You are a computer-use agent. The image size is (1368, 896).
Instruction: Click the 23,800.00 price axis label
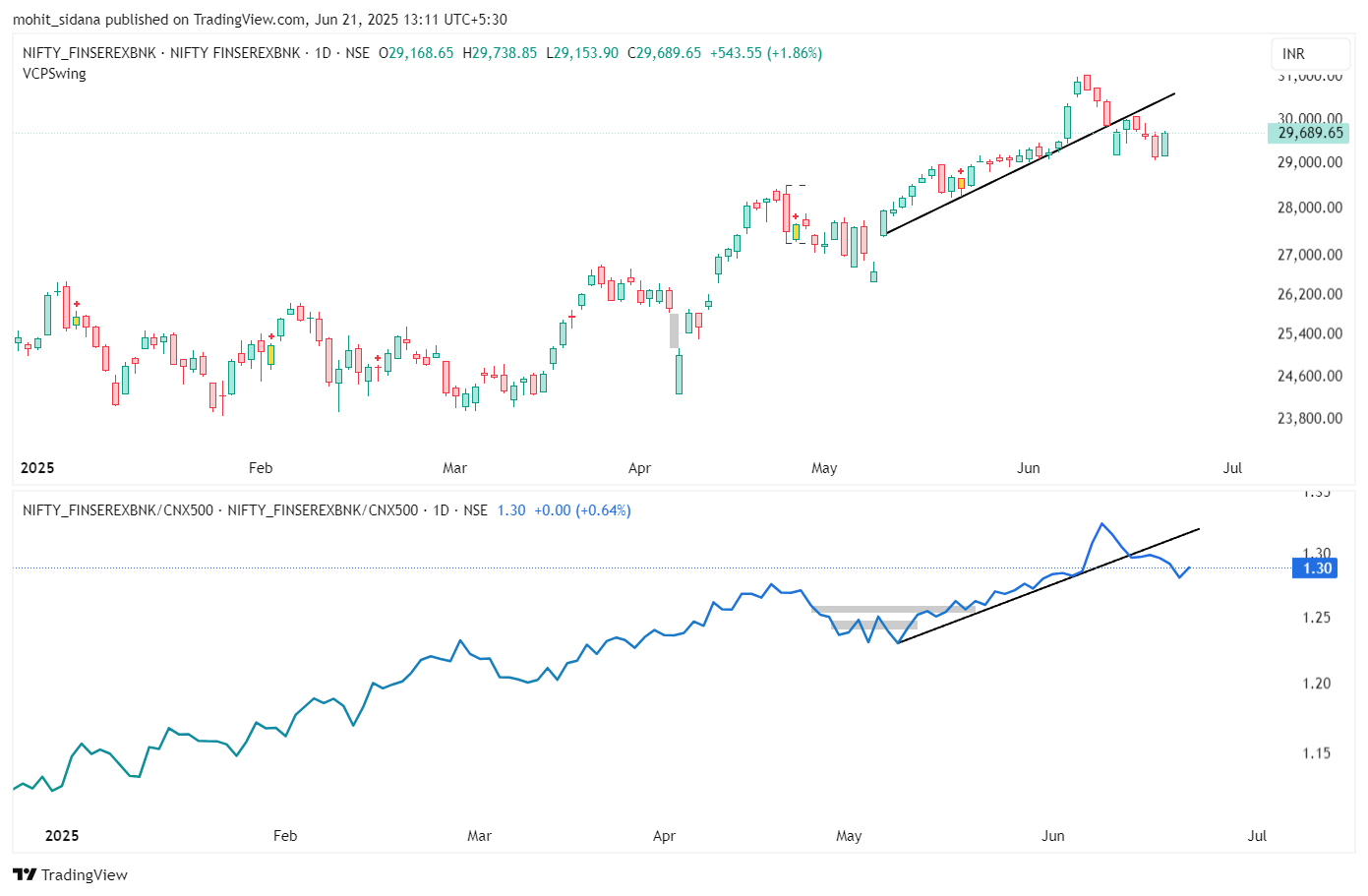tap(1309, 418)
